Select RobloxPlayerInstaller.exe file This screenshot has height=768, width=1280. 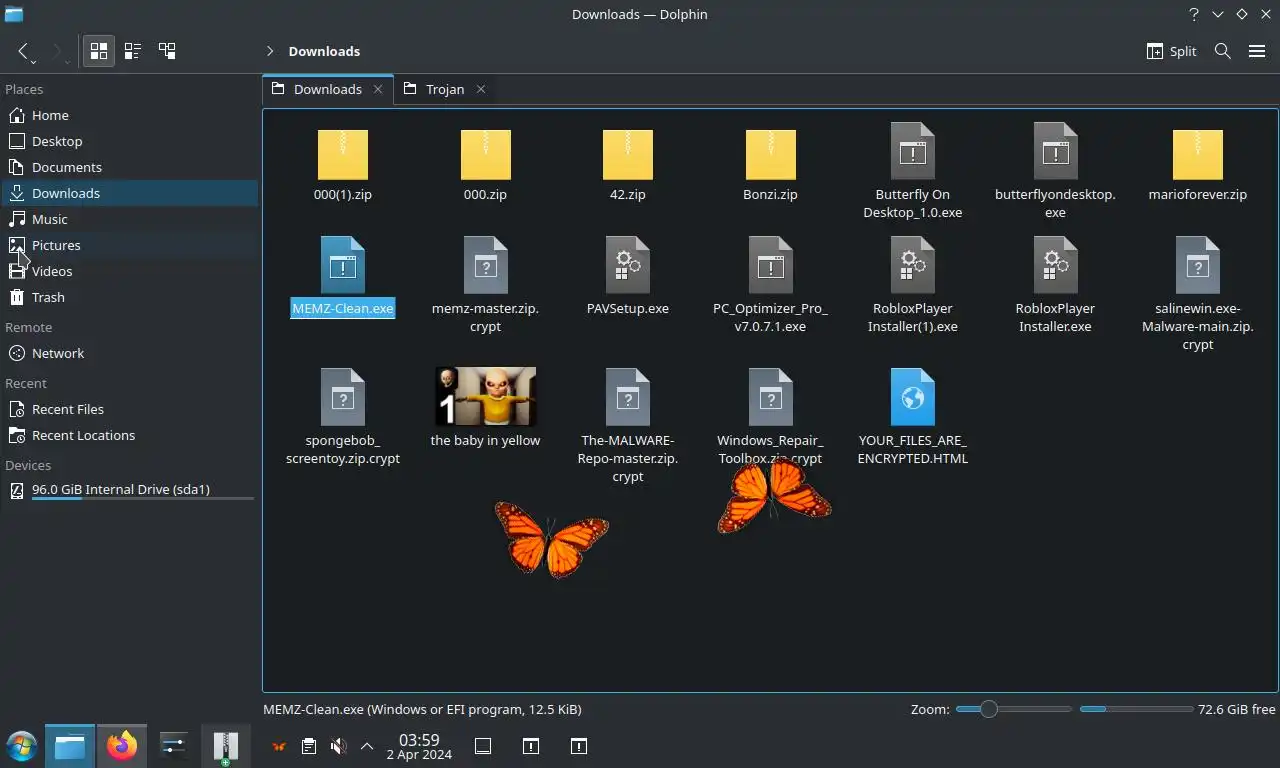tap(1055, 286)
